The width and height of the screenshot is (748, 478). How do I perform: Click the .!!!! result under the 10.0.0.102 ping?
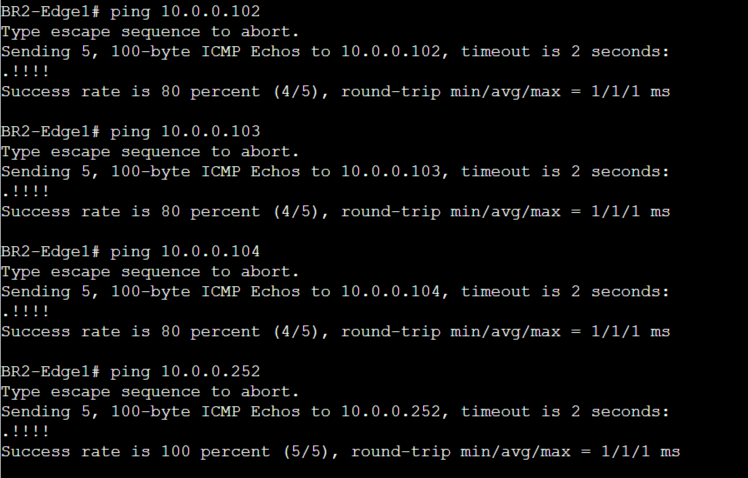(25, 72)
